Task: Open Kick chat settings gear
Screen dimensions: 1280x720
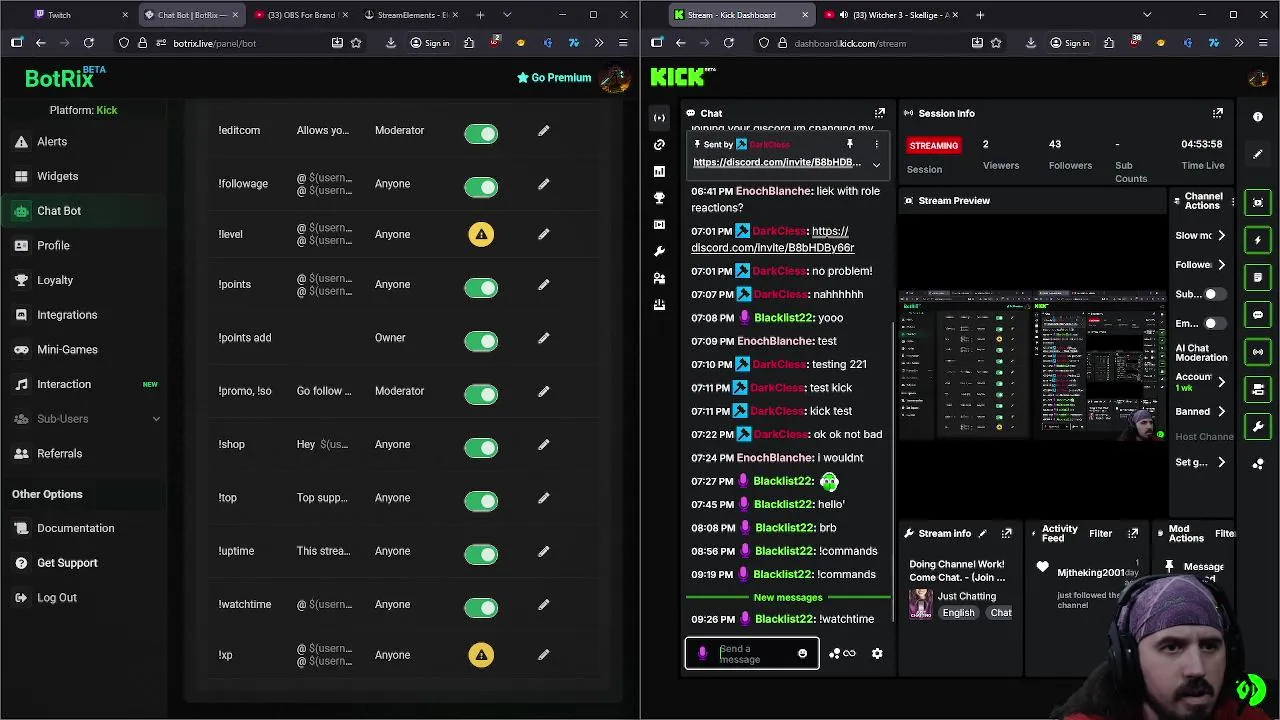Action: coord(877,653)
